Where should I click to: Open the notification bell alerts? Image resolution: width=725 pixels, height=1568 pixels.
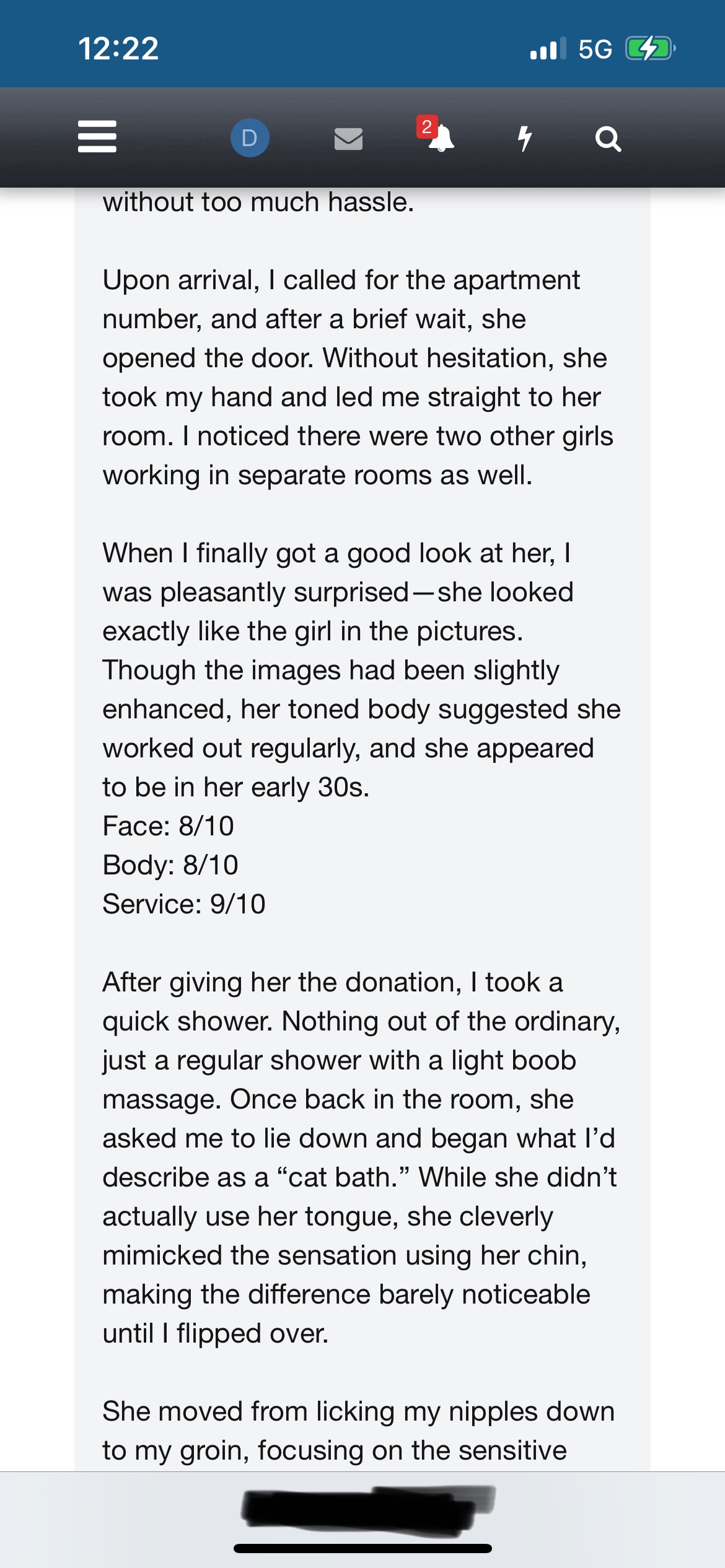[441, 138]
